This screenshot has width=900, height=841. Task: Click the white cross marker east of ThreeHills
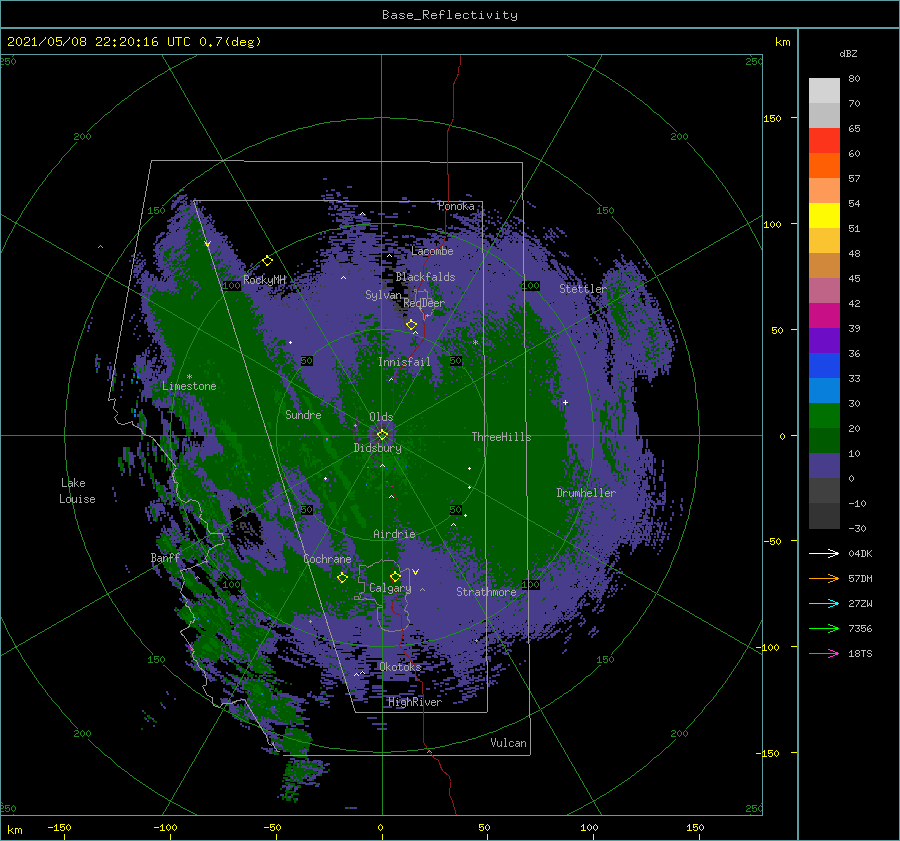(x=565, y=402)
